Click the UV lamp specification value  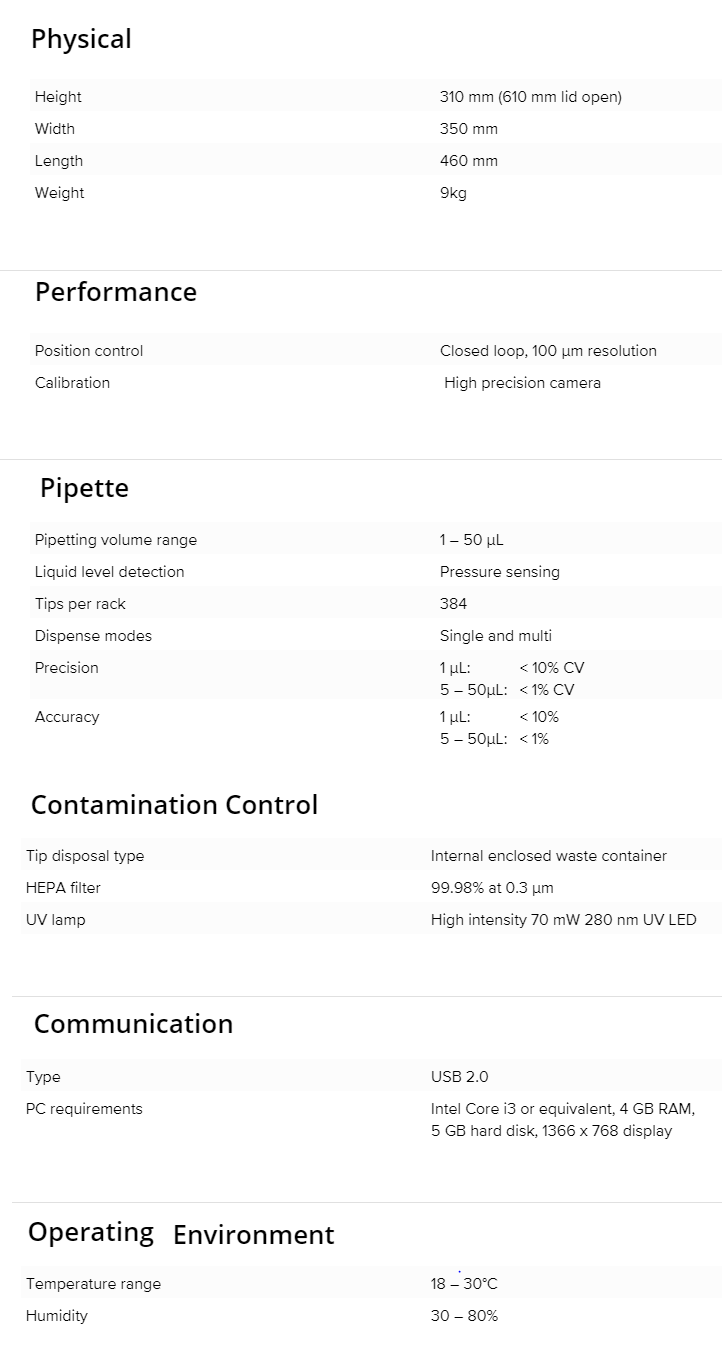pyautogui.click(x=563, y=920)
